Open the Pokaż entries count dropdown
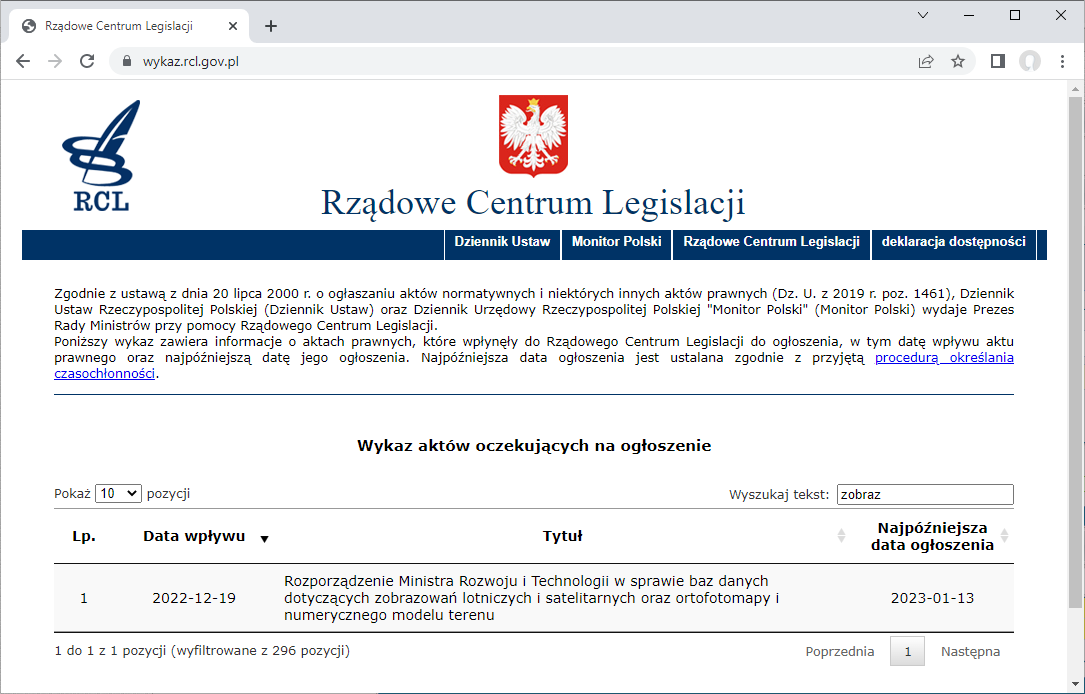1085x694 pixels. coord(118,493)
